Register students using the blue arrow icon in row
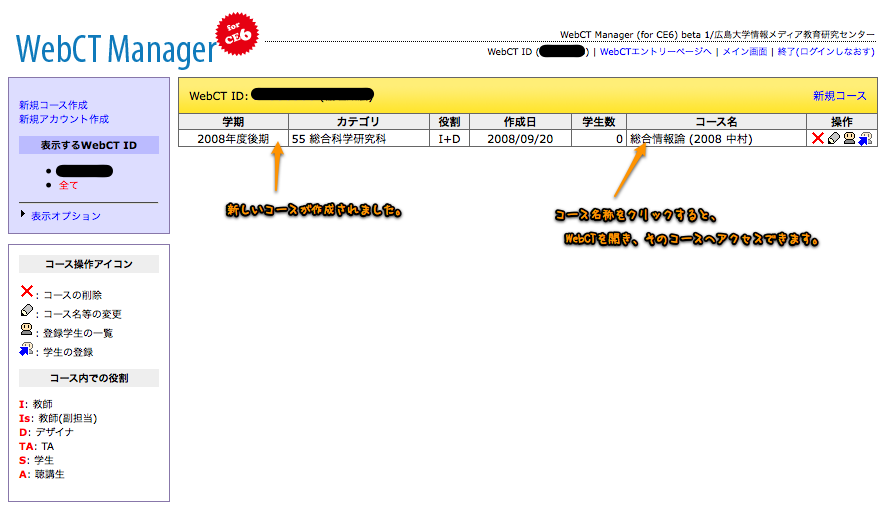881x511 pixels. (x=865, y=138)
